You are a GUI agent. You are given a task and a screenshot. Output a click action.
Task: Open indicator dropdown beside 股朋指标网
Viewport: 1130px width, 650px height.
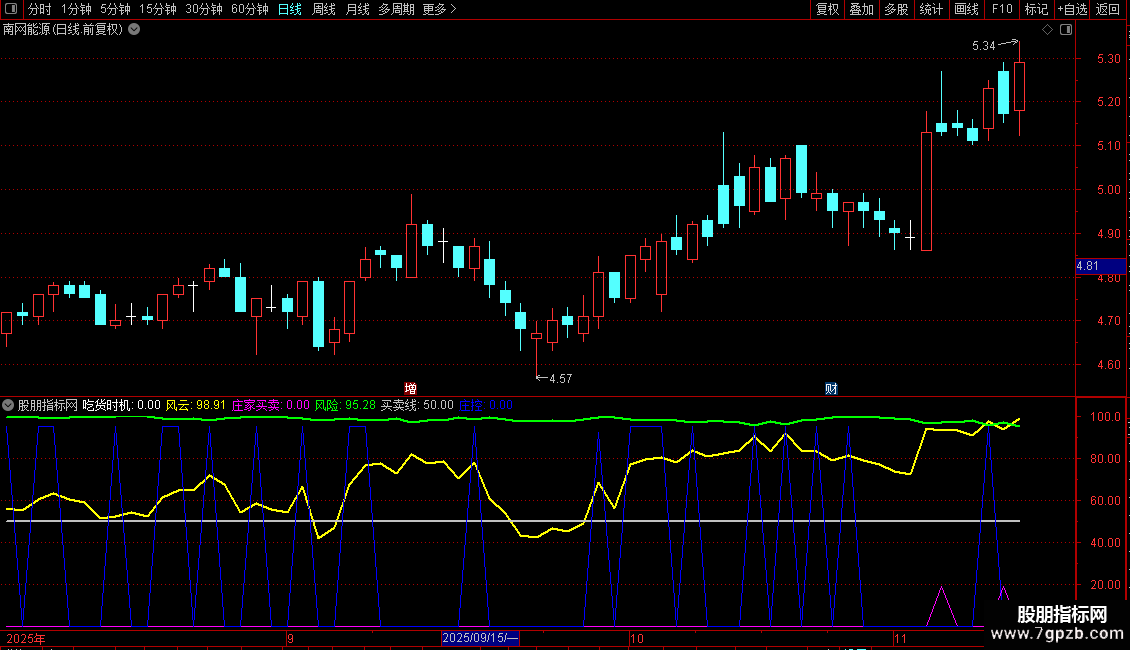(8, 405)
